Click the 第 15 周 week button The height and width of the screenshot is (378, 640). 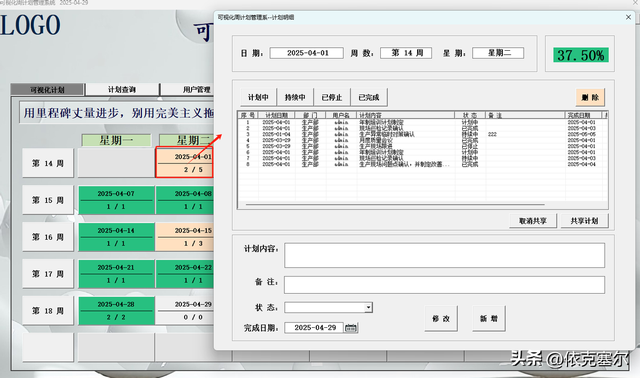pos(48,200)
